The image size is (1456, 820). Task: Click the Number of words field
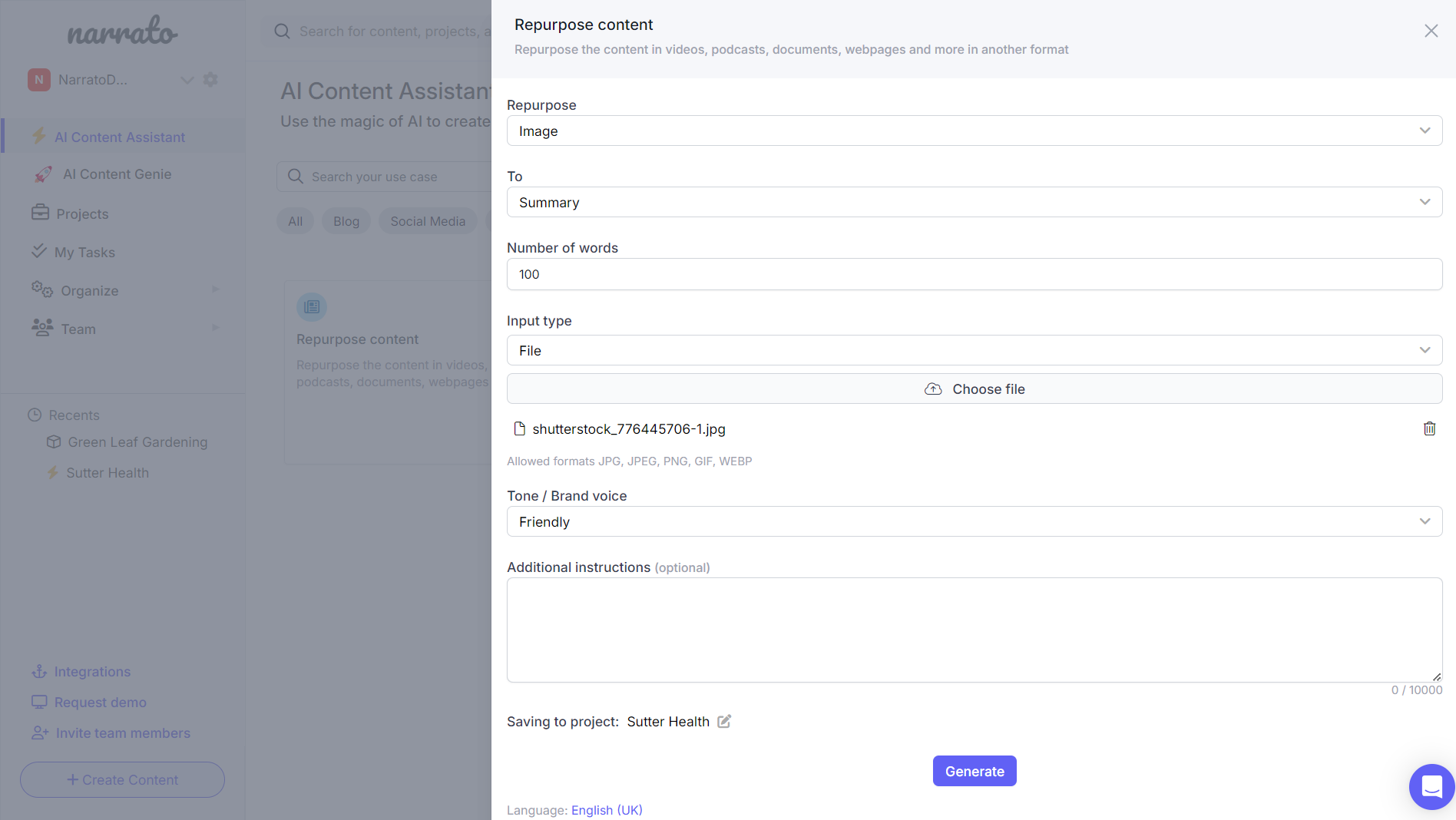click(x=975, y=274)
